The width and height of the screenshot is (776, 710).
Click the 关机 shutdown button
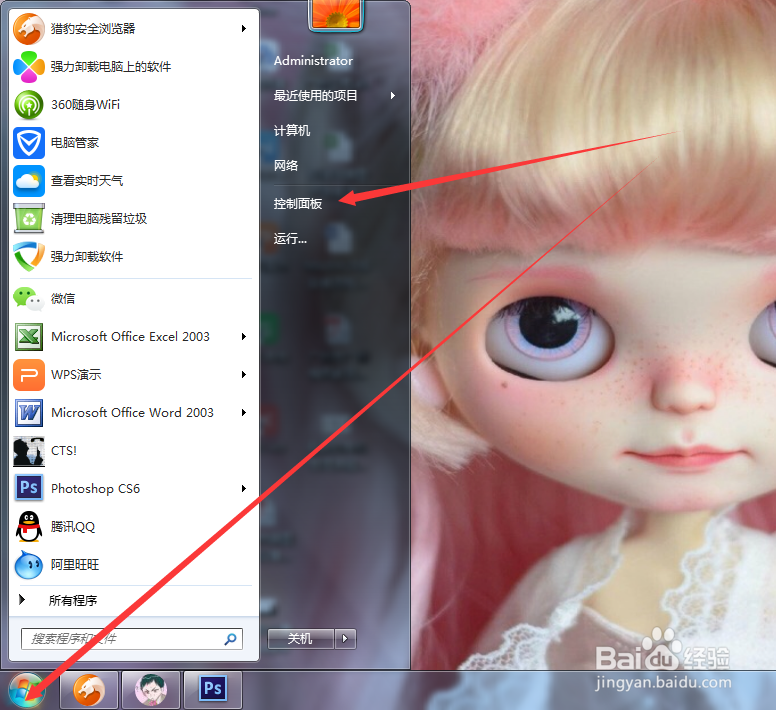click(301, 639)
